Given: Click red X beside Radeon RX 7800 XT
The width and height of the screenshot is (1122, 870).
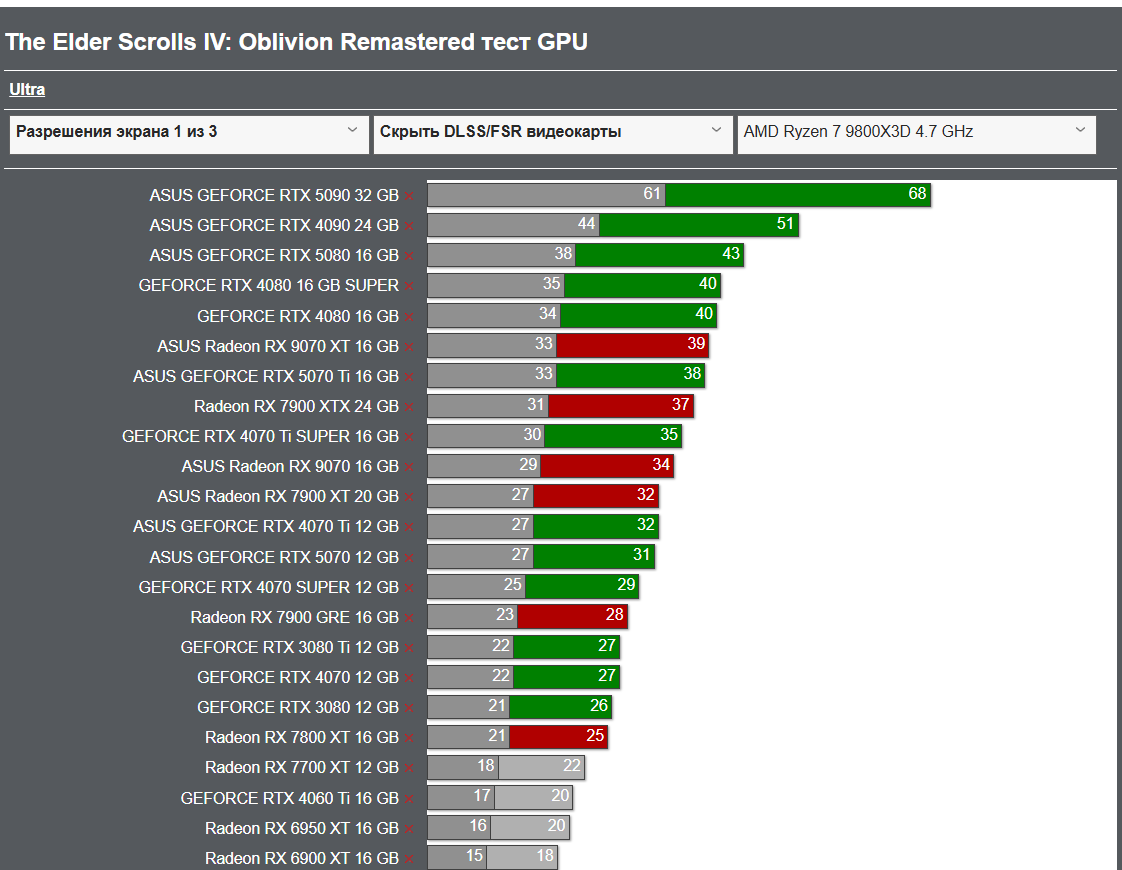Looking at the screenshot, I should pyautogui.click(x=409, y=738).
